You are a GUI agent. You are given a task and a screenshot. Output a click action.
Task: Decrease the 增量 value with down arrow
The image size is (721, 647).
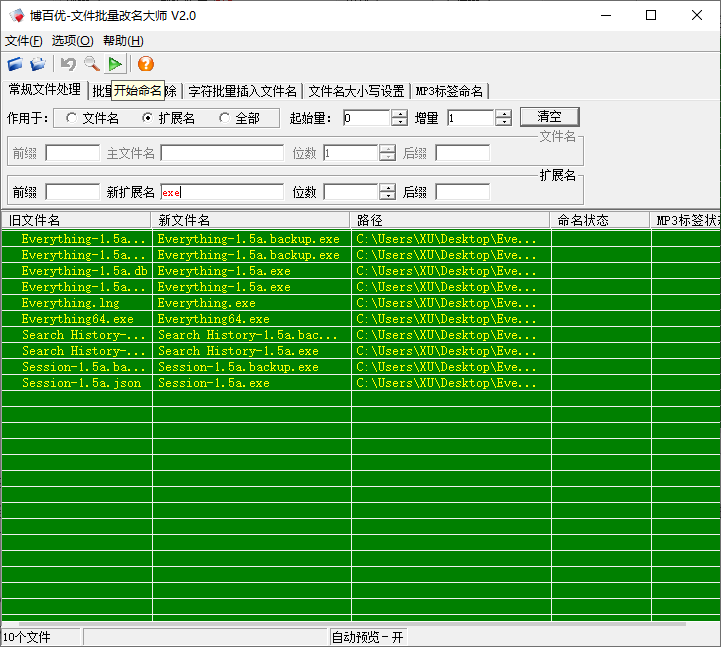[x=504, y=123]
